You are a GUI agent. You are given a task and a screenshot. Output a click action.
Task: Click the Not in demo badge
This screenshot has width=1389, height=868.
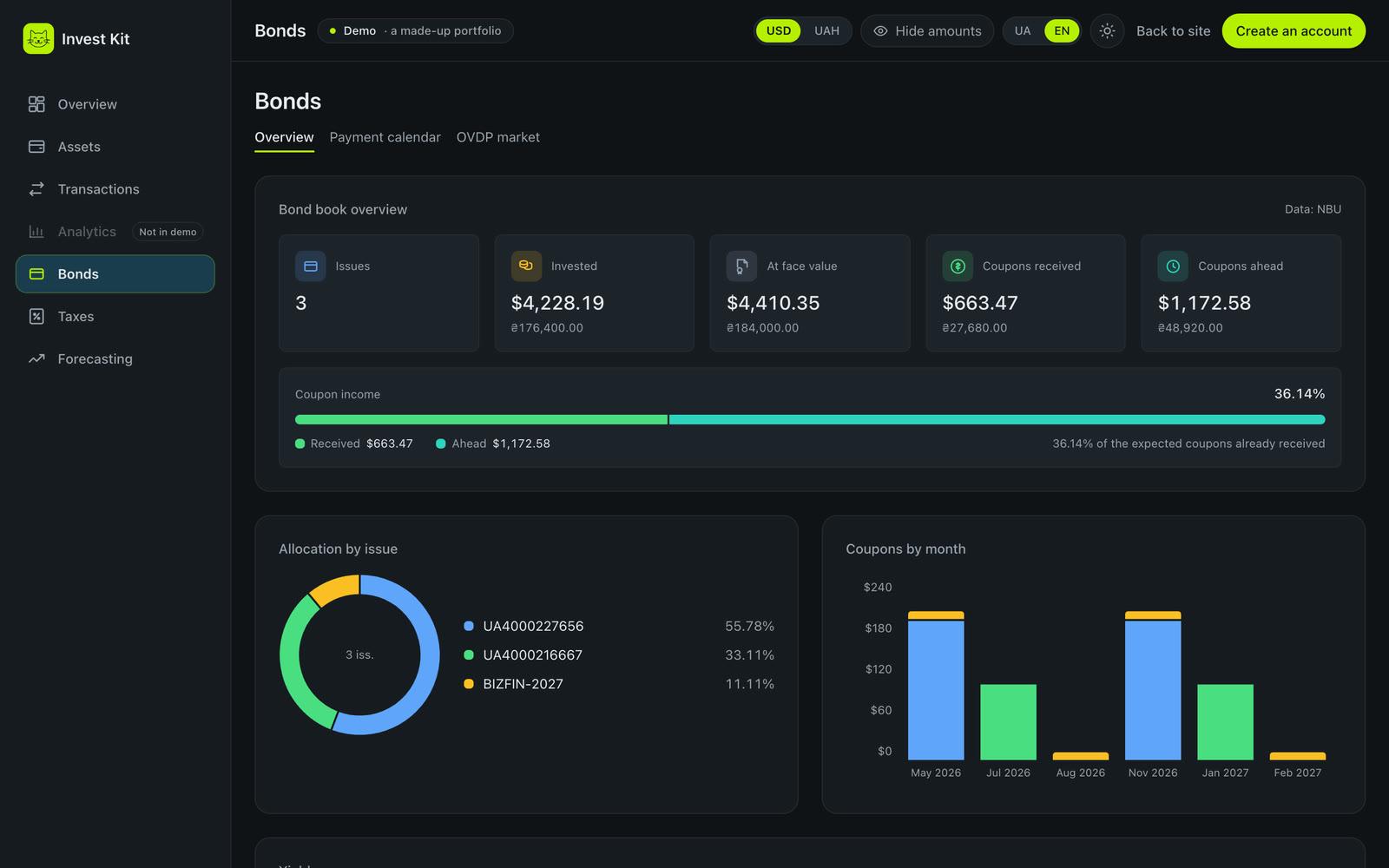pyautogui.click(x=168, y=232)
